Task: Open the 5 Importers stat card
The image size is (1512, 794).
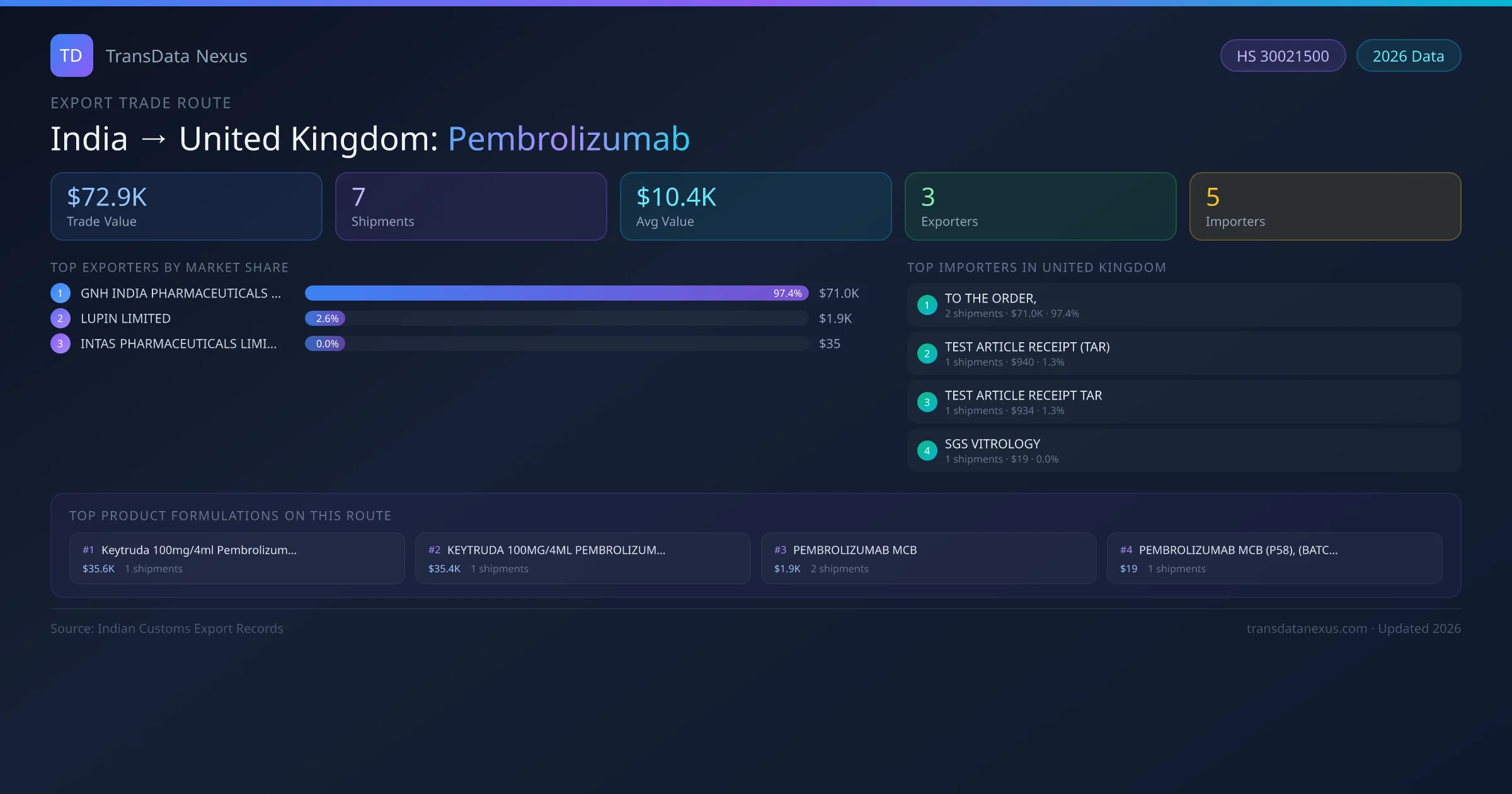Action: tap(1326, 207)
